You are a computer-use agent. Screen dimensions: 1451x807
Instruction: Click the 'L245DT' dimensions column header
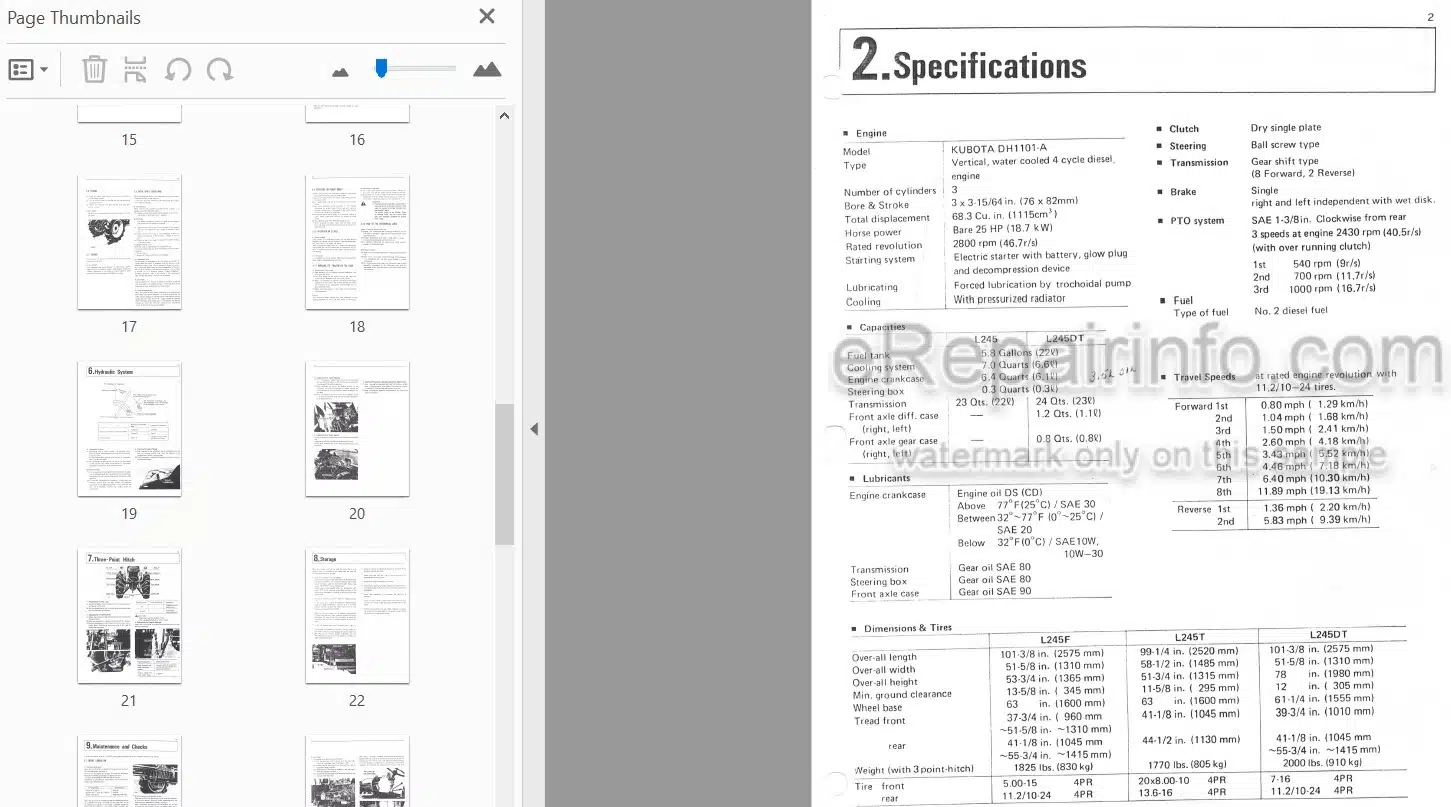coord(1329,634)
